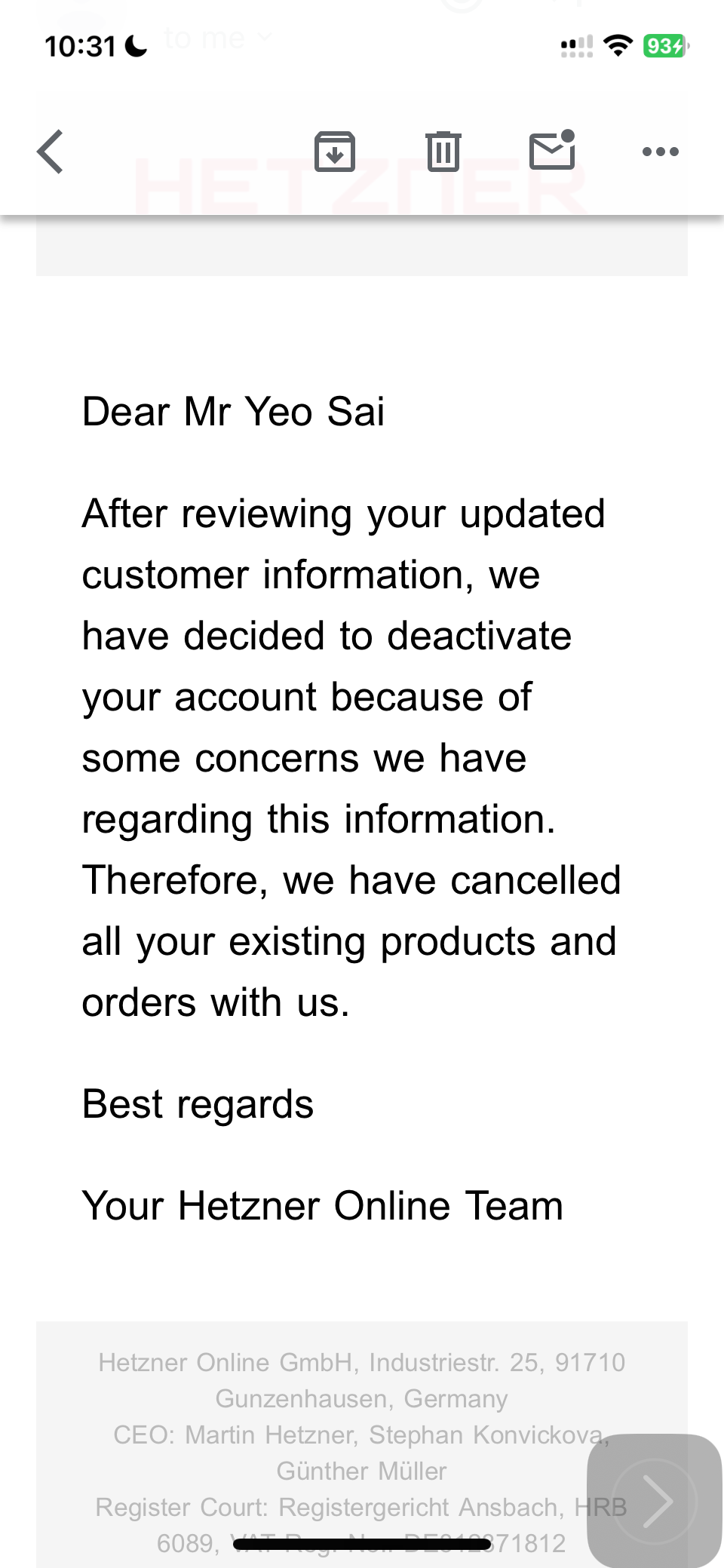Archive this Hetzner email
The height and width of the screenshot is (1568, 724).
[x=334, y=152]
